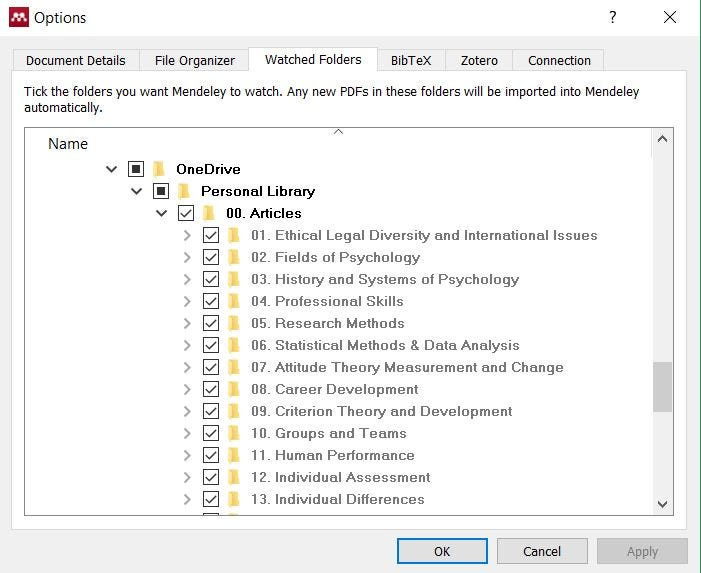This screenshot has height=573, width=701.
Task: Click the Apply button
Action: click(x=642, y=552)
